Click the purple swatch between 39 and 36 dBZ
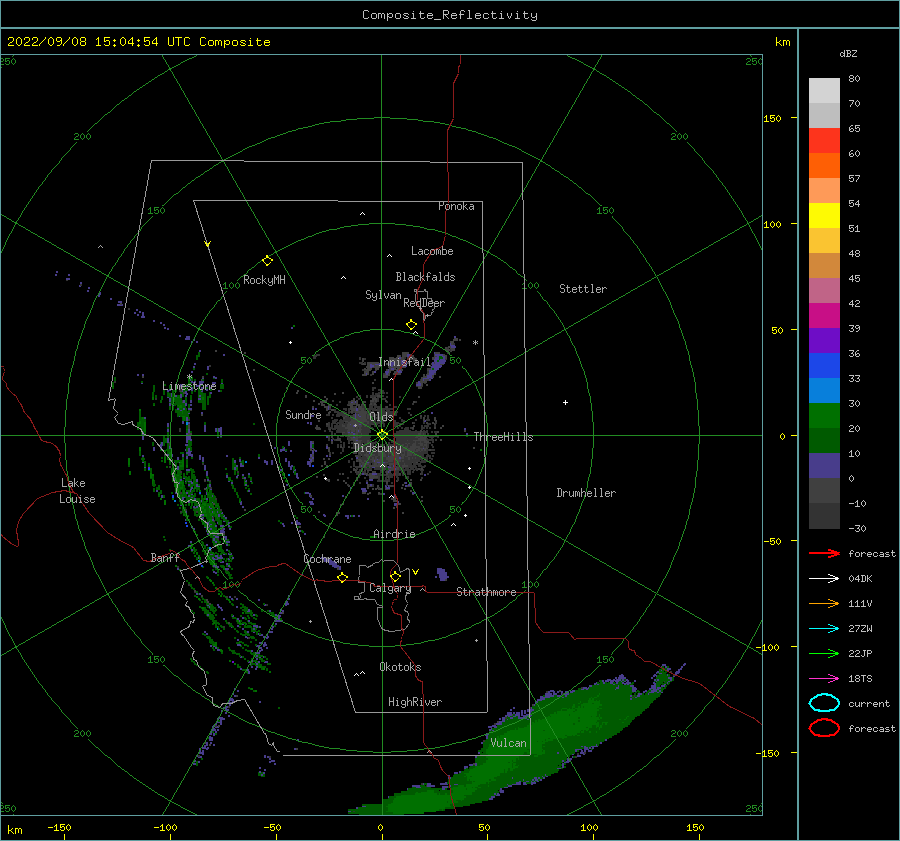Viewport: 900px width, 841px height. coord(824,341)
